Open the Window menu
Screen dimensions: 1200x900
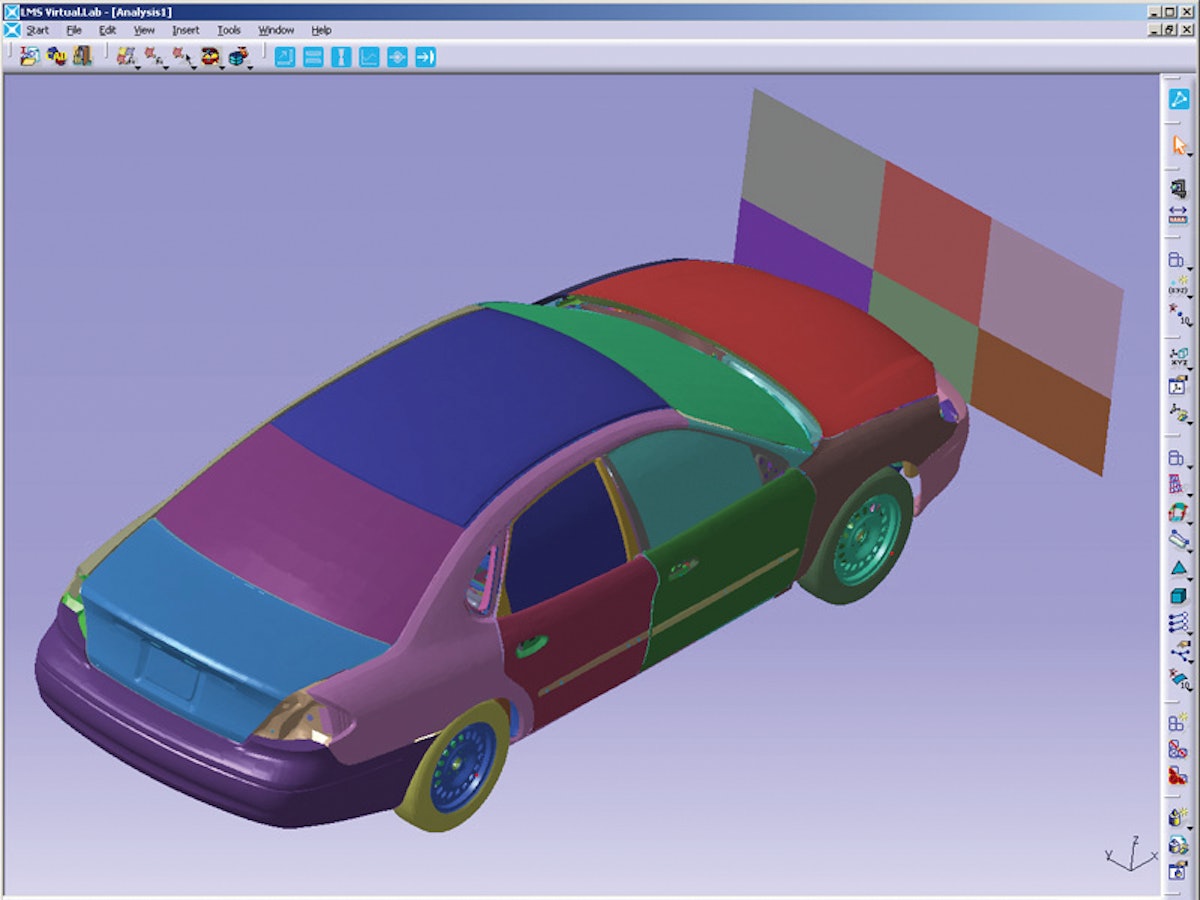(276, 30)
